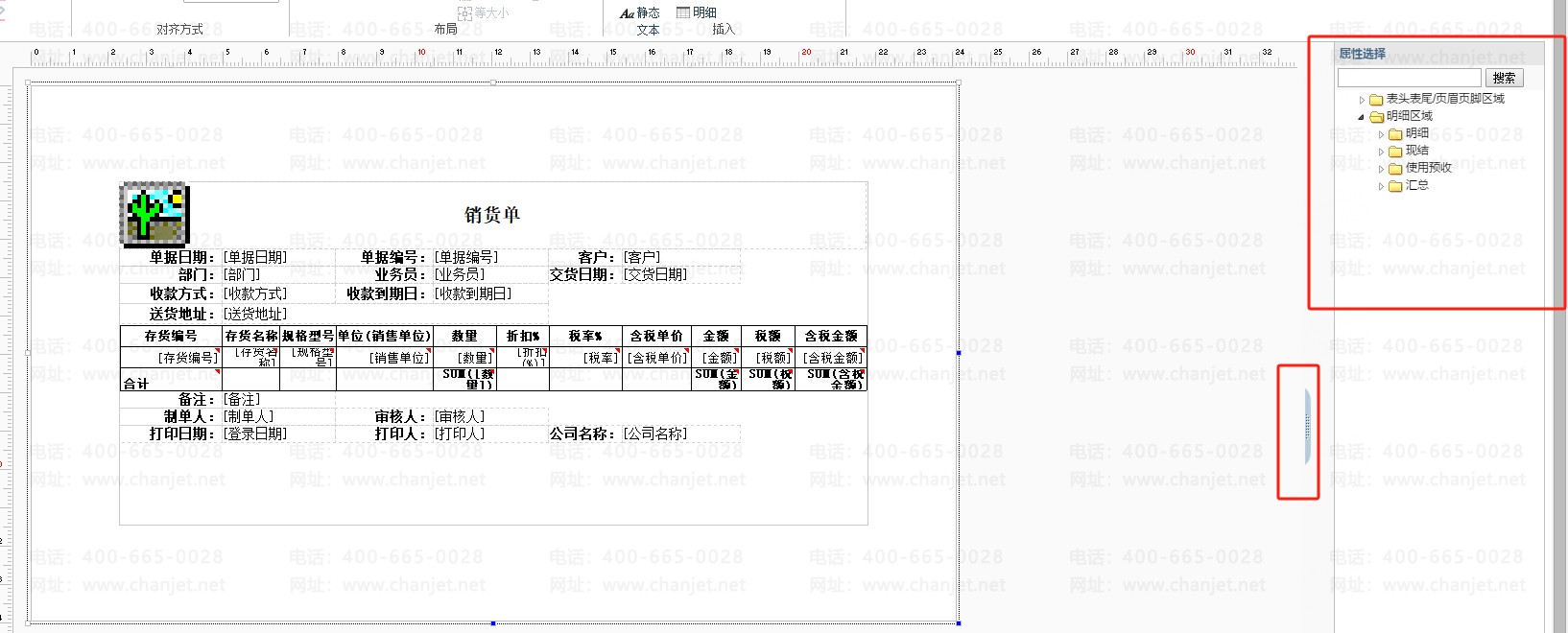Insert a static text element (静态)
The height and width of the screenshot is (633, 1568).
pyautogui.click(x=640, y=12)
